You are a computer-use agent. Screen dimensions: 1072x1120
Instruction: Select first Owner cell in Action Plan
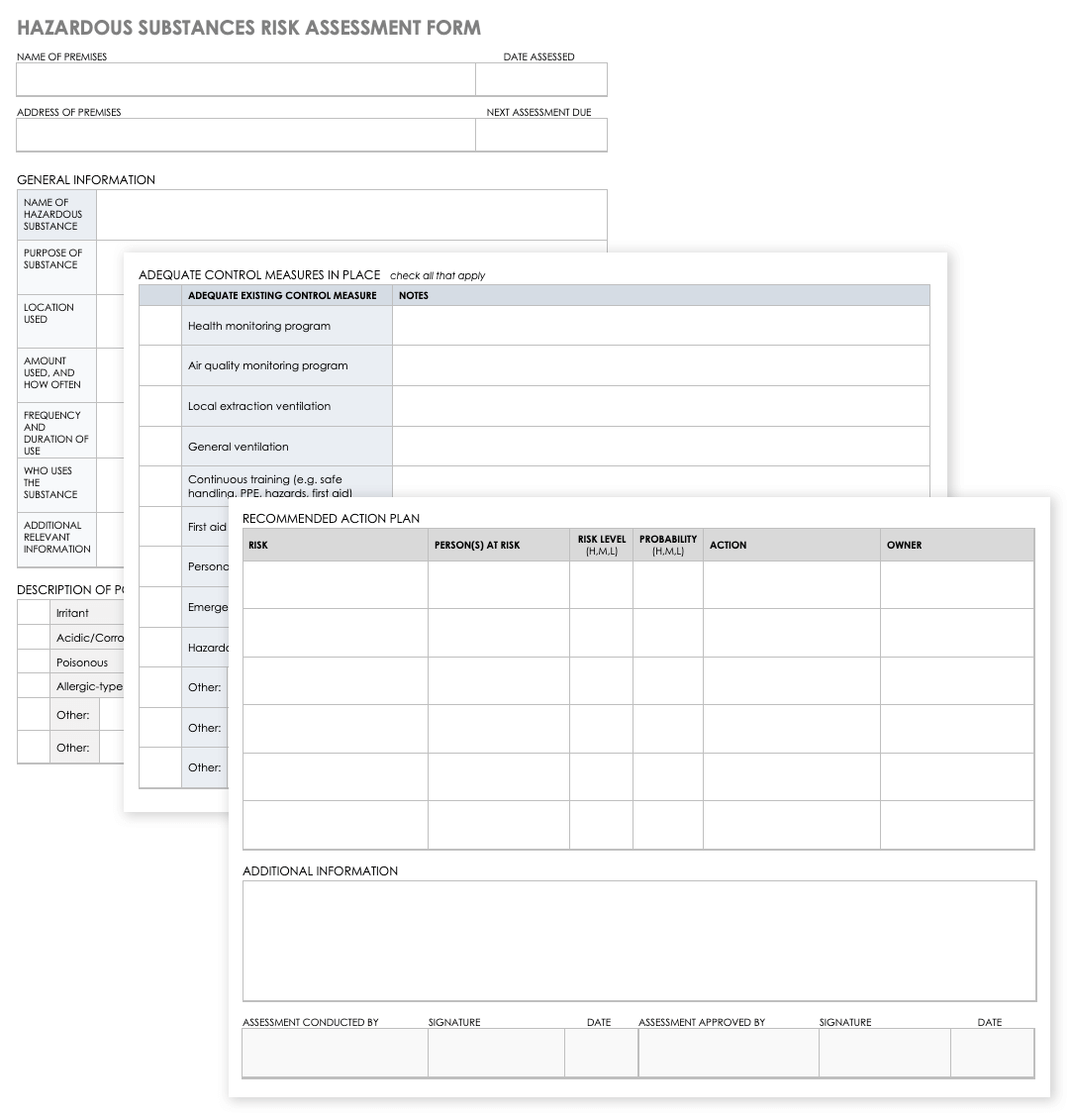(956, 584)
